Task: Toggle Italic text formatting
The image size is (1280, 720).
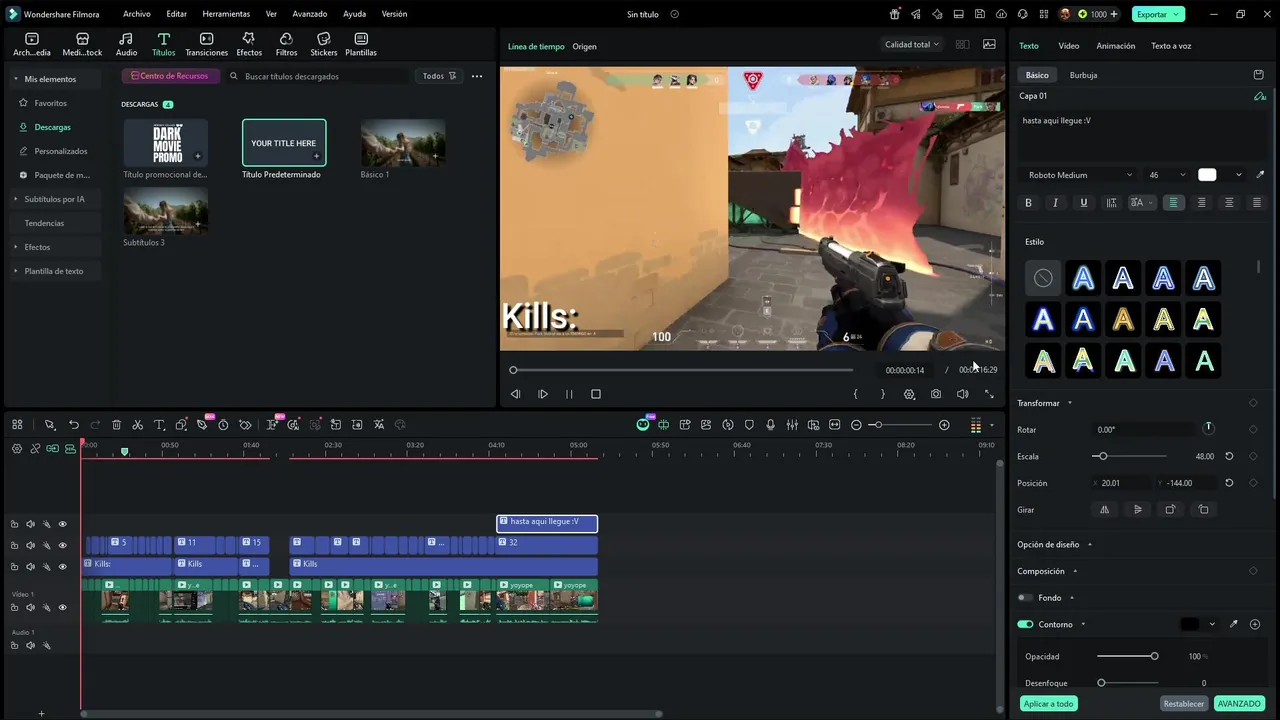Action: (1055, 203)
